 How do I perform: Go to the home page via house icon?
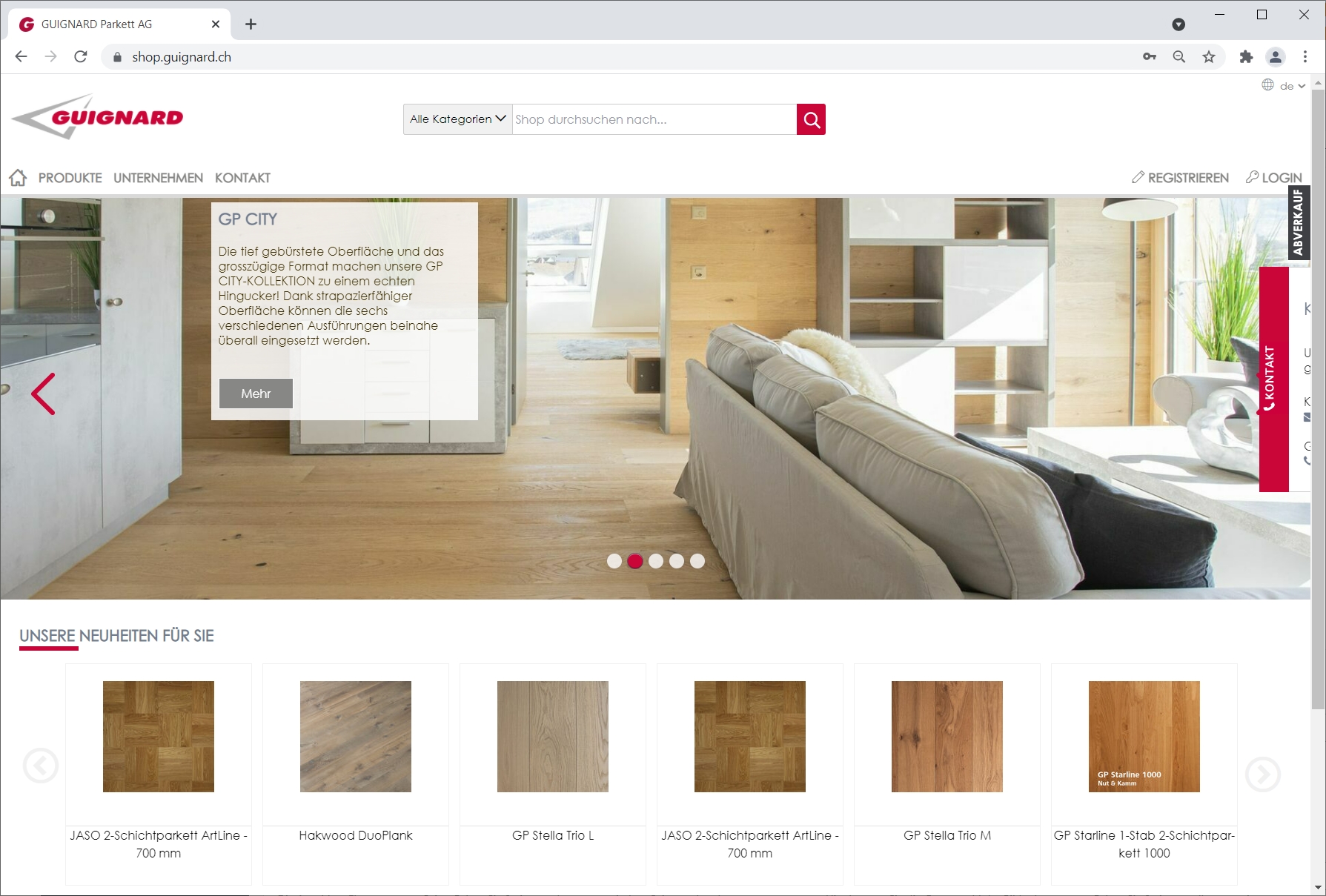pos(18,178)
